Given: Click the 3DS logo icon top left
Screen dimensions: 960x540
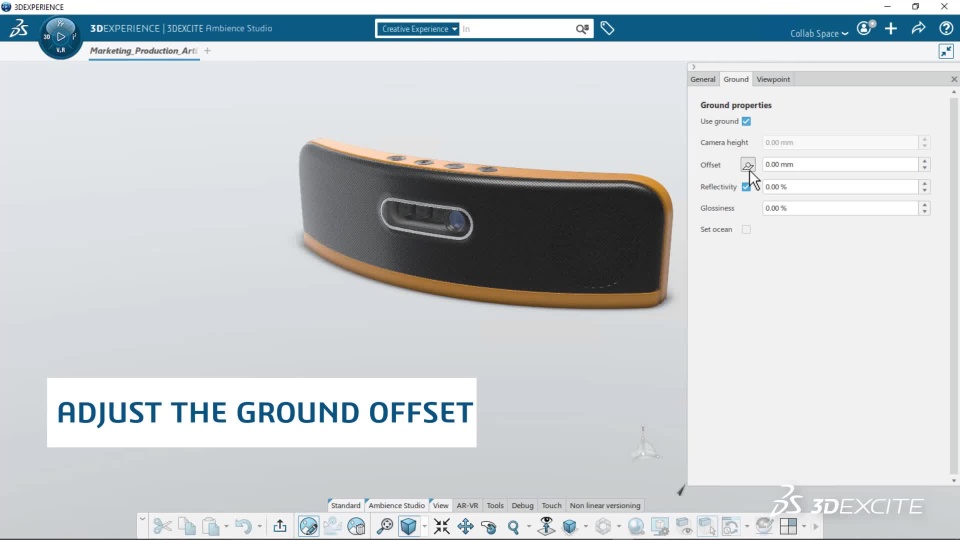Looking at the screenshot, I should coord(18,28).
